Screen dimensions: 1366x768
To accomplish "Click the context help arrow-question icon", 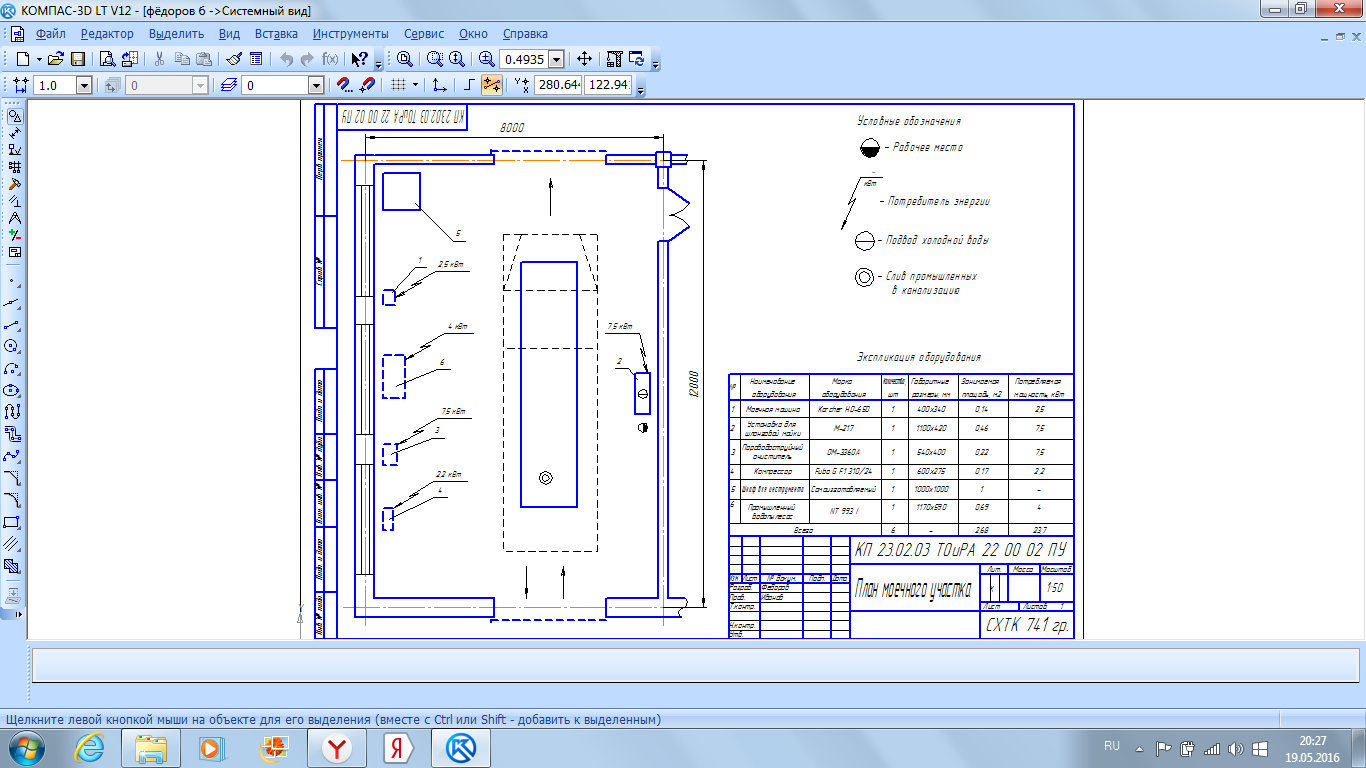I will (359, 59).
